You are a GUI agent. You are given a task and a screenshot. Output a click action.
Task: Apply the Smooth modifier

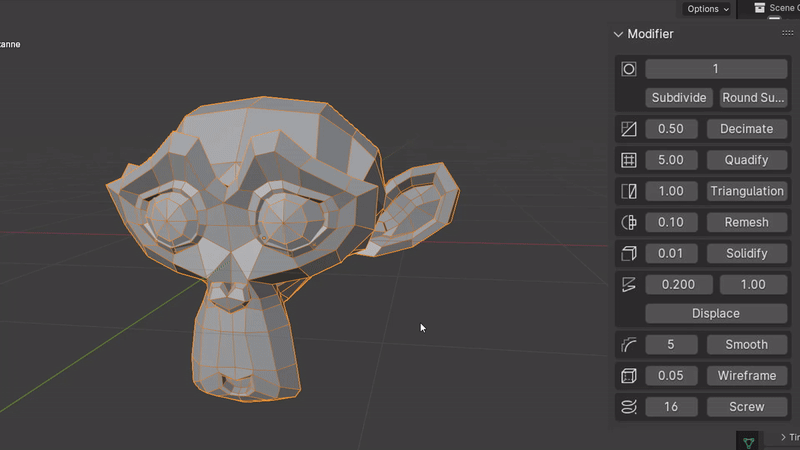point(746,344)
